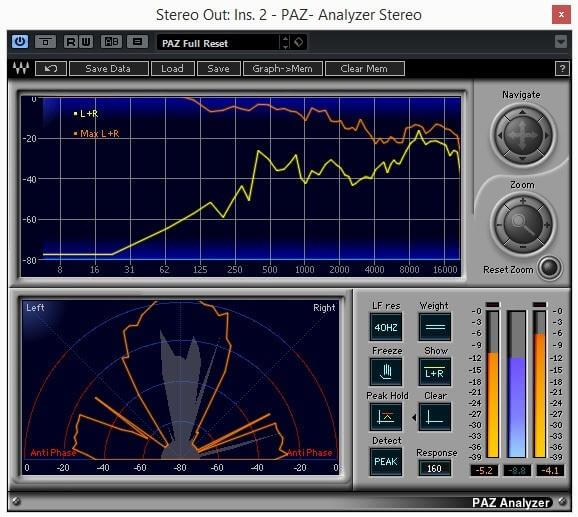Close the PAZ Analyzer window
This screenshot has width=578, height=517.
561,15
